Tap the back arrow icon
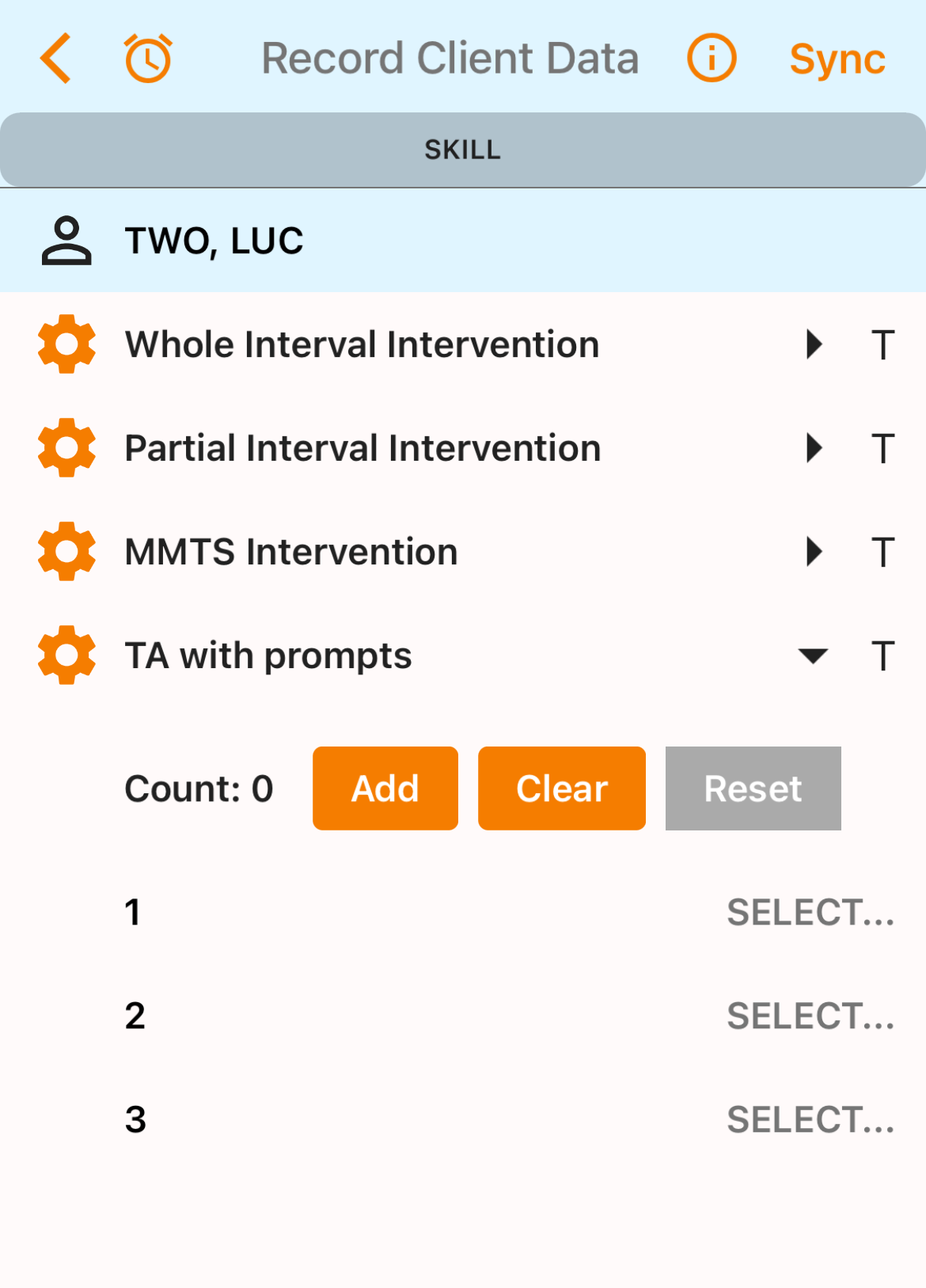 56,59
